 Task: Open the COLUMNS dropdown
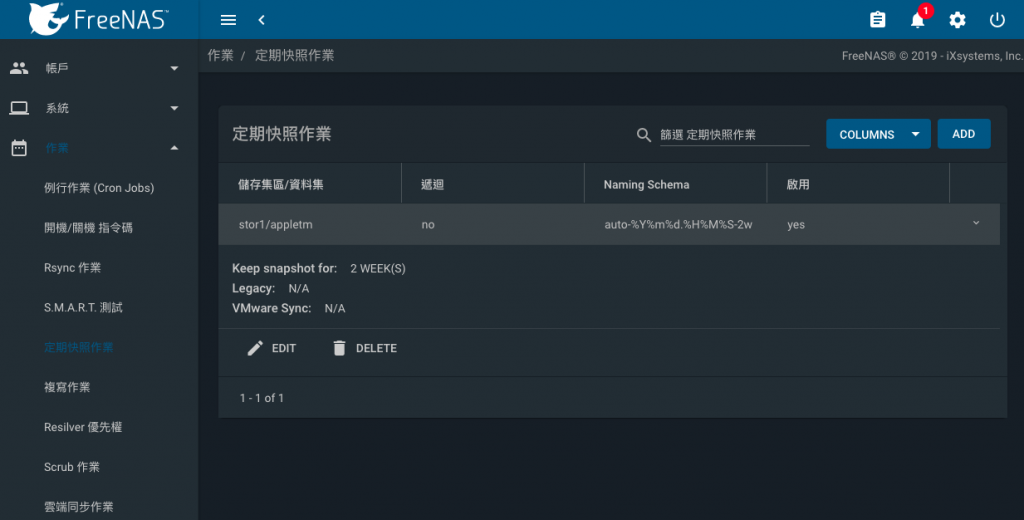[x=878, y=134]
